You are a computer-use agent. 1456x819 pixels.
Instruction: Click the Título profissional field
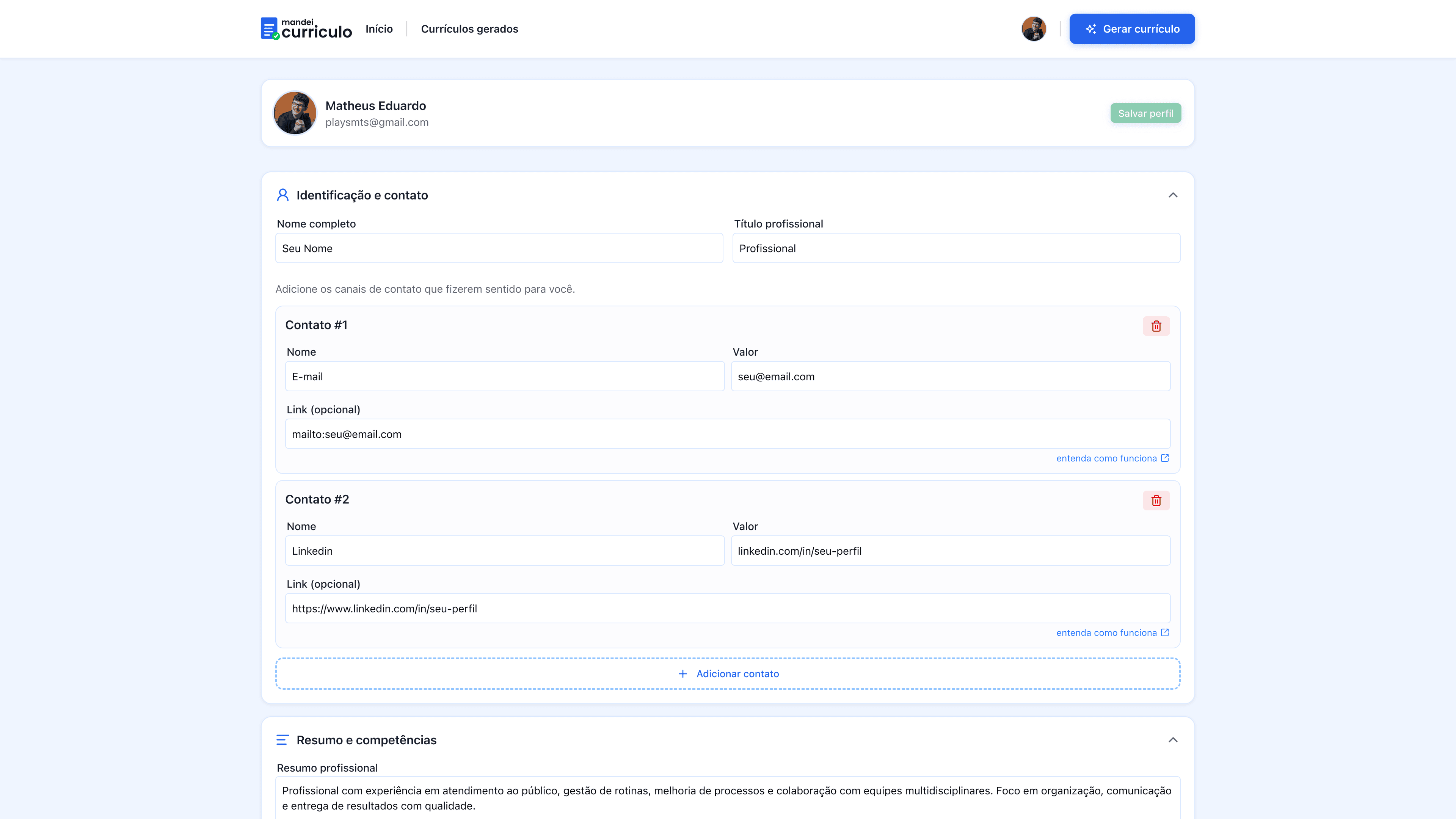[956, 248]
